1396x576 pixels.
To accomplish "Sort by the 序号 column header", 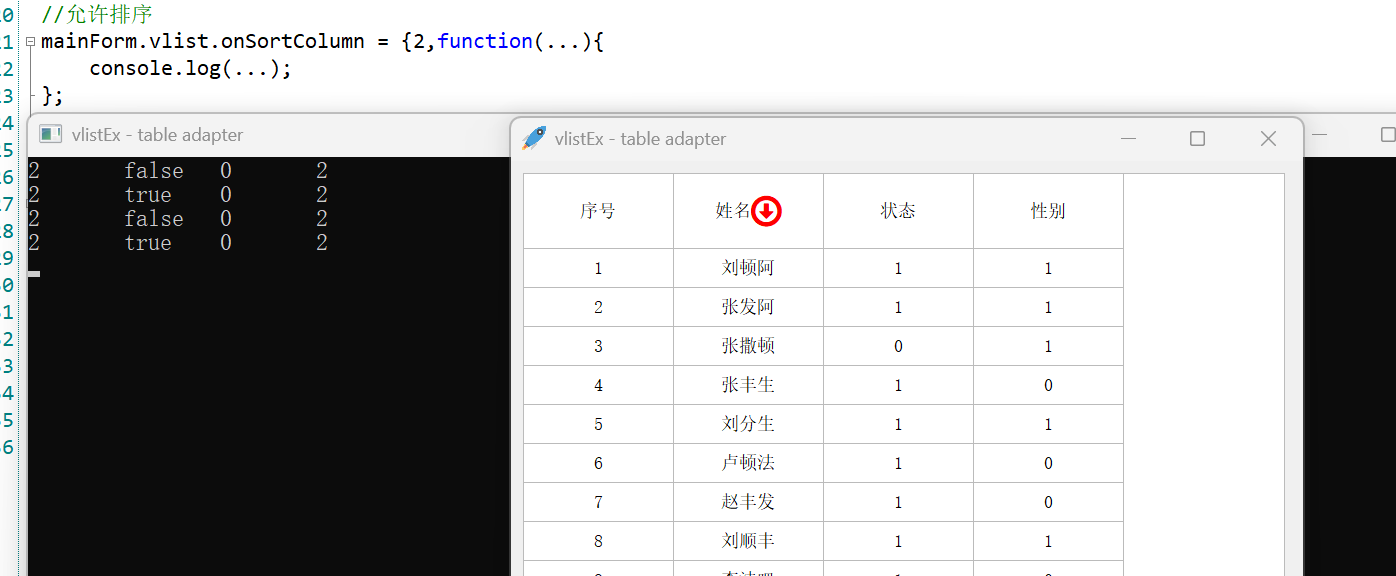I will coord(598,211).
